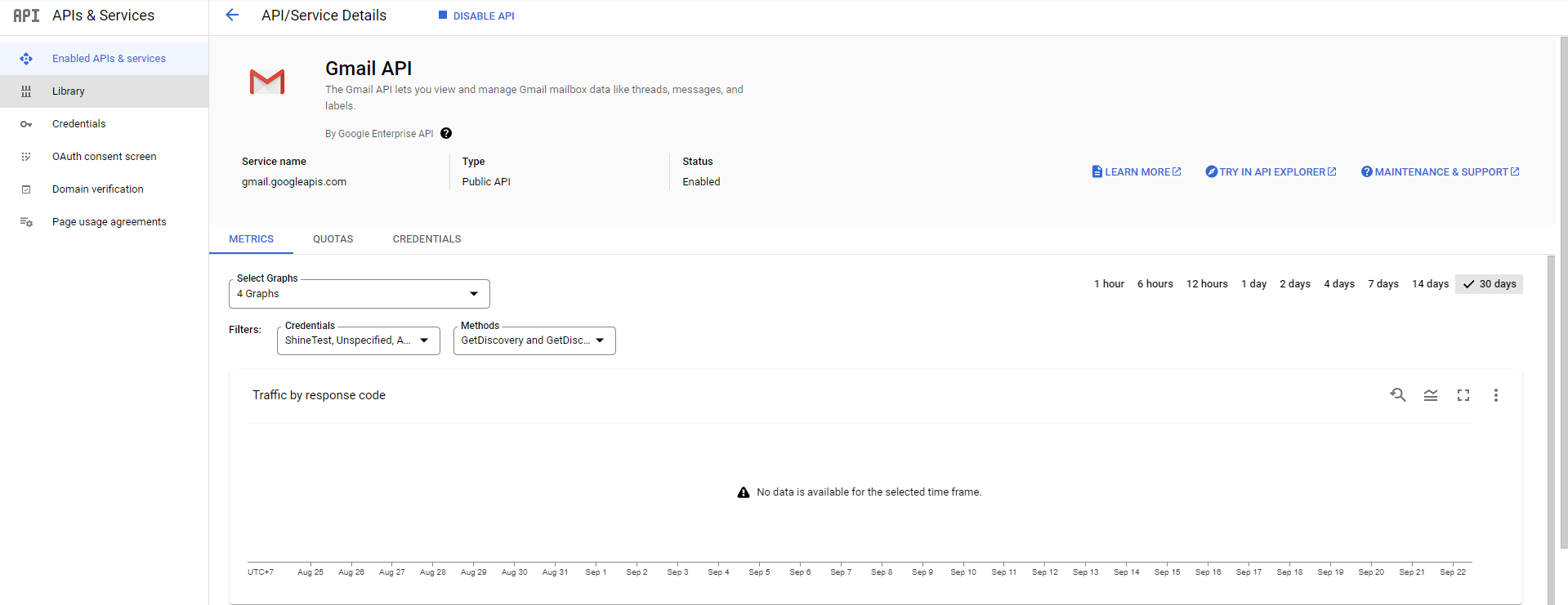
Task: Reset zoom with the magnifier chart icon
Action: (x=1398, y=395)
